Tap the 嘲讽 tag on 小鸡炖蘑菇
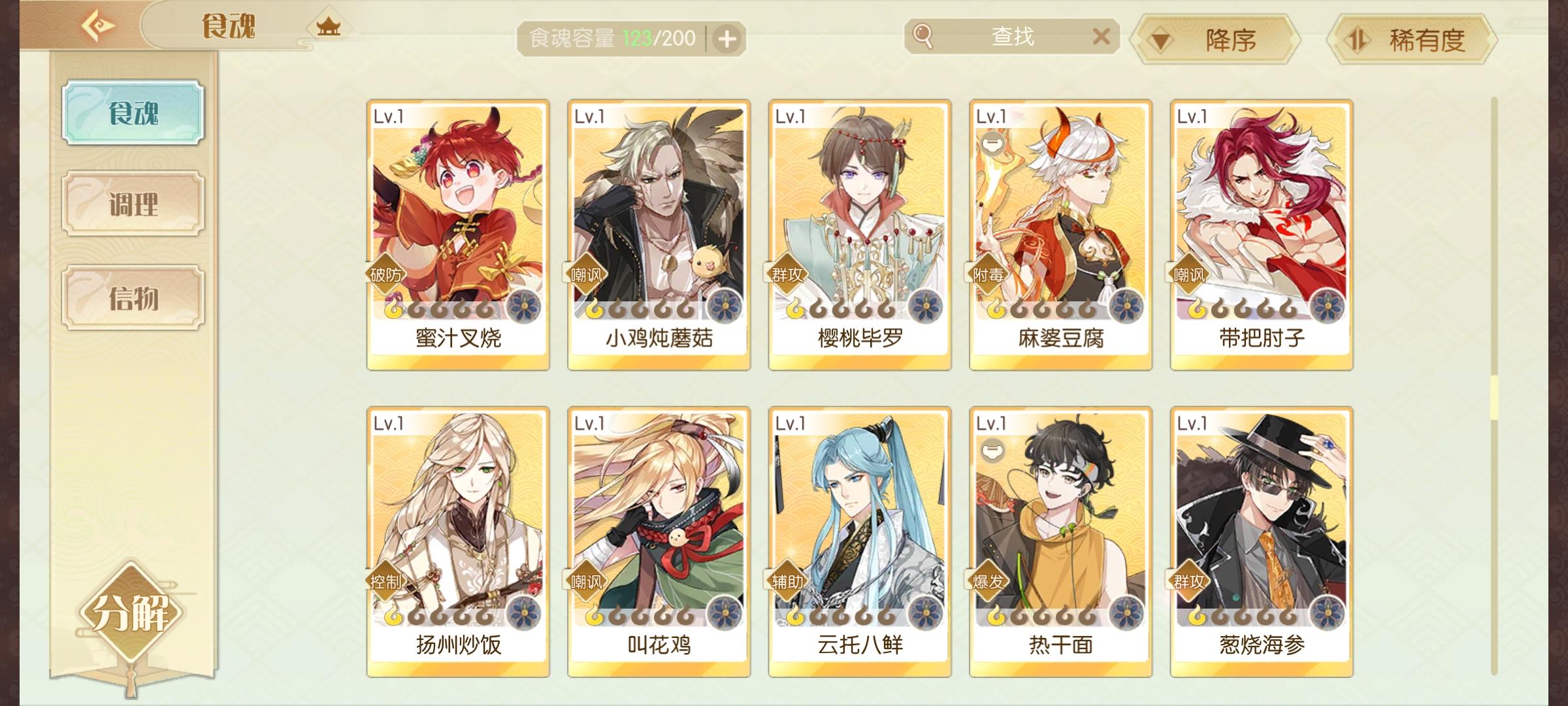This screenshot has width=1568, height=706. [x=585, y=275]
